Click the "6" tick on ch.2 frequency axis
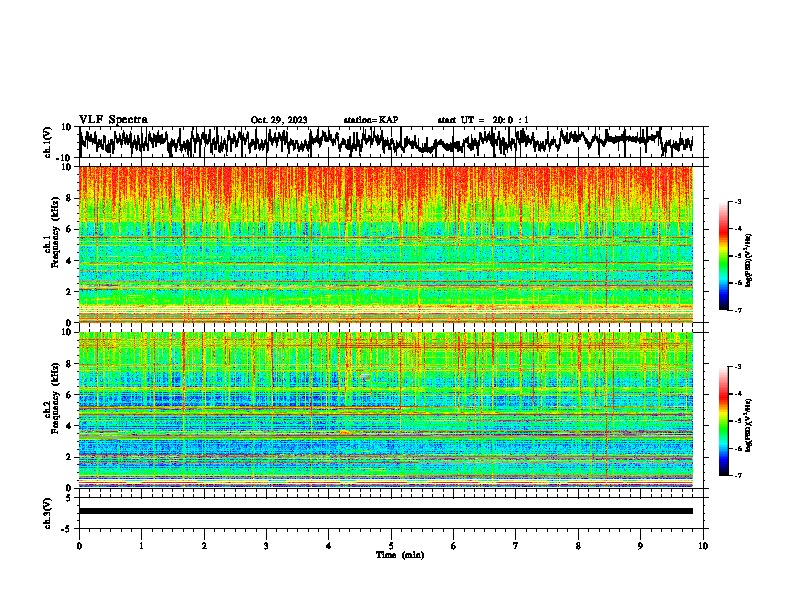 click(69, 395)
